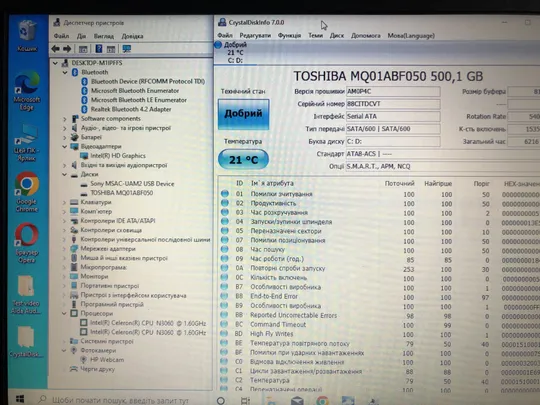Click Windows Start button
540x405 pixels.
tap(19, 399)
